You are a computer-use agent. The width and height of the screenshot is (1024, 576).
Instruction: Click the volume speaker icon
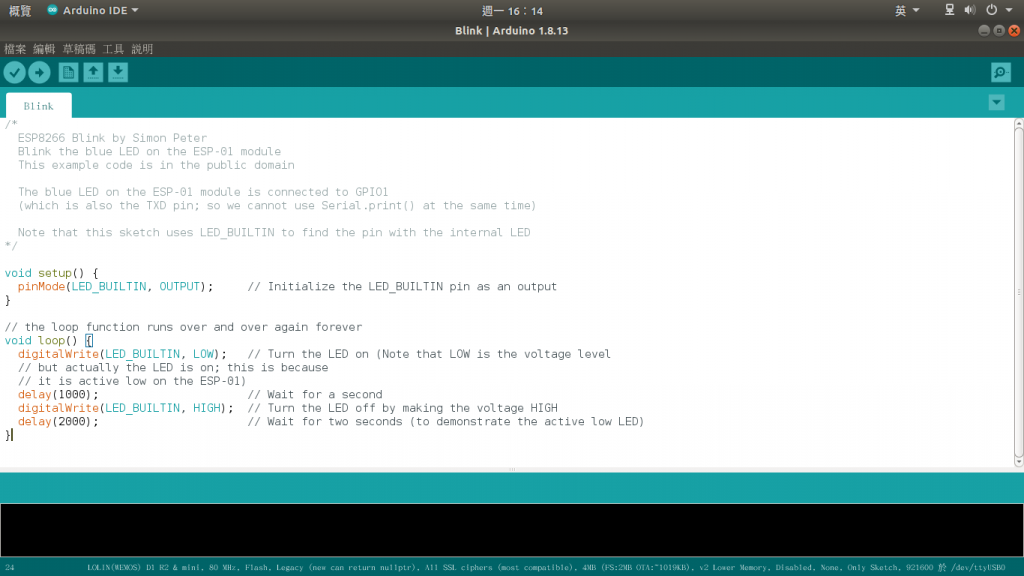tap(970, 10)
